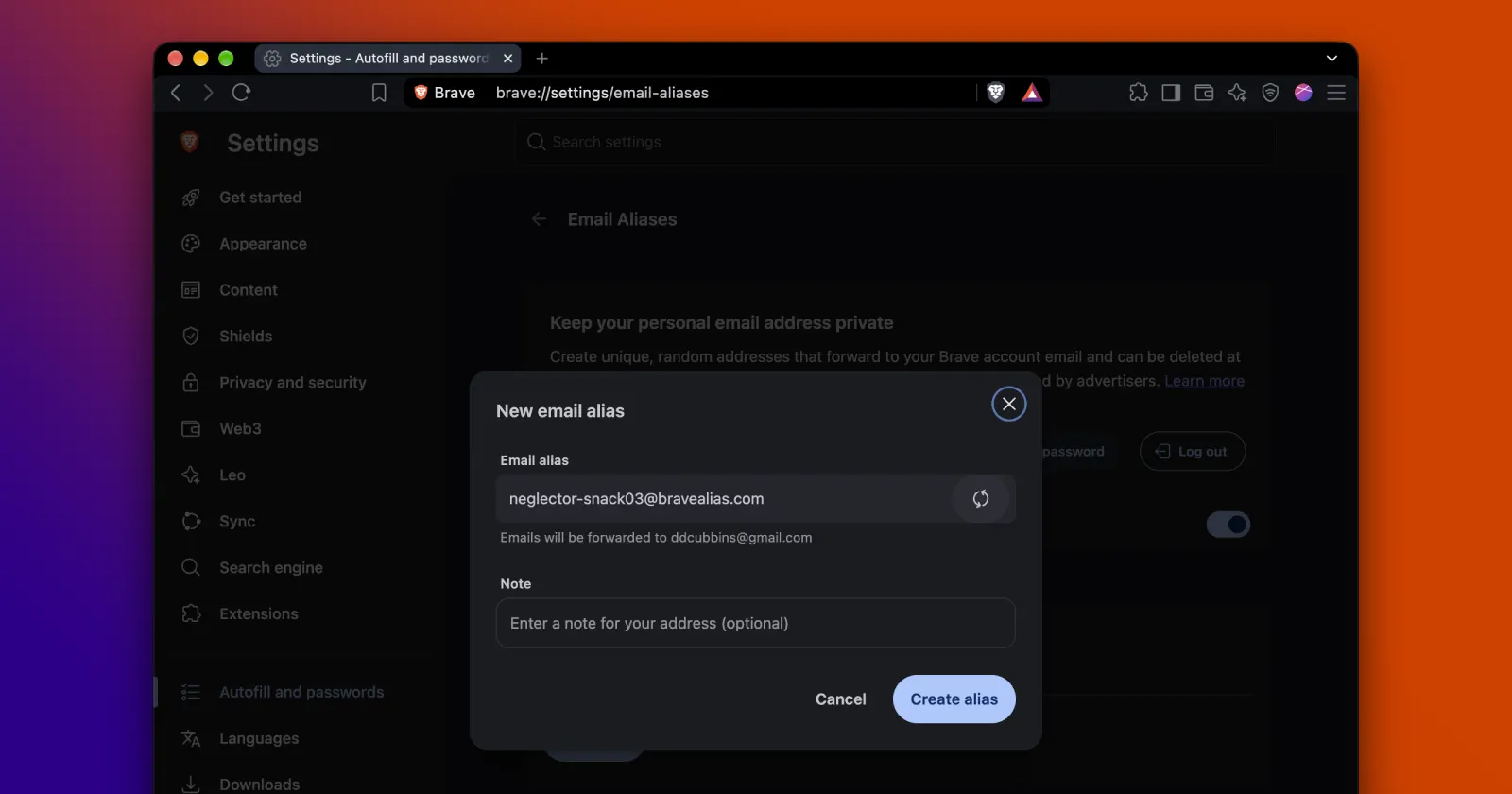Focus the Note input field

pos(755,623)
